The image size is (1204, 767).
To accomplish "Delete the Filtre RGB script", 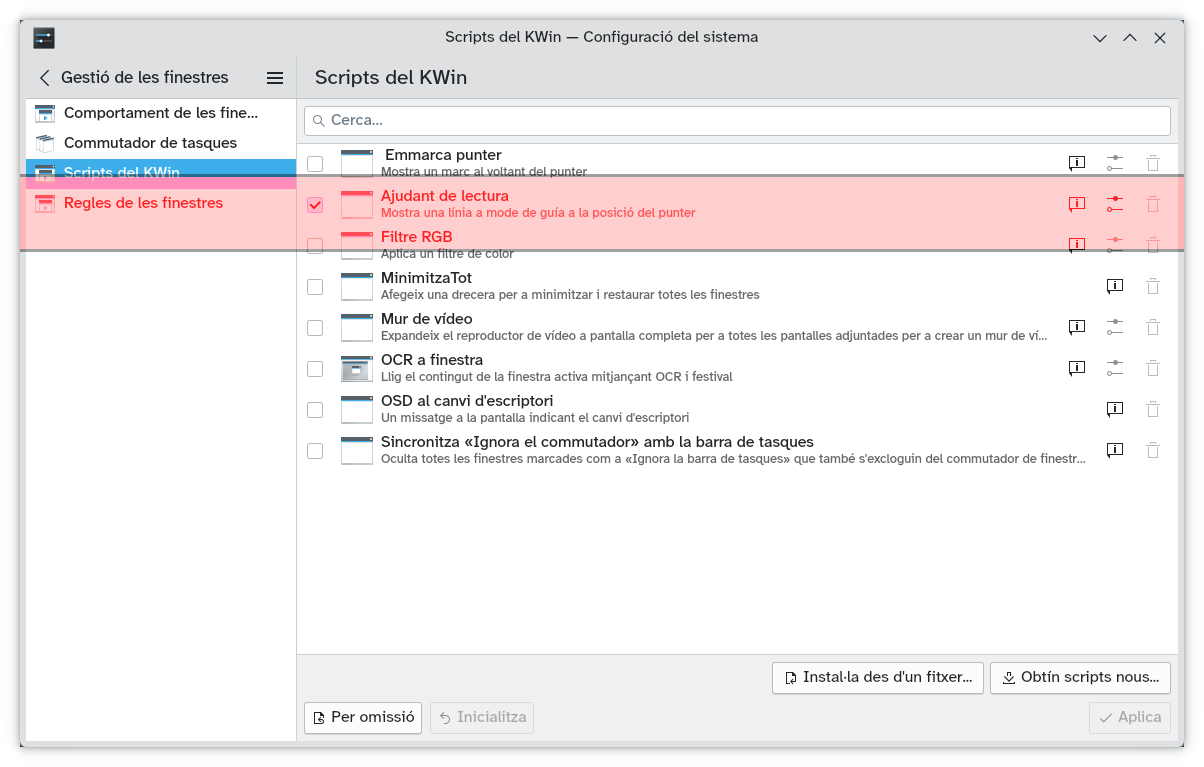I will 1153,245.
